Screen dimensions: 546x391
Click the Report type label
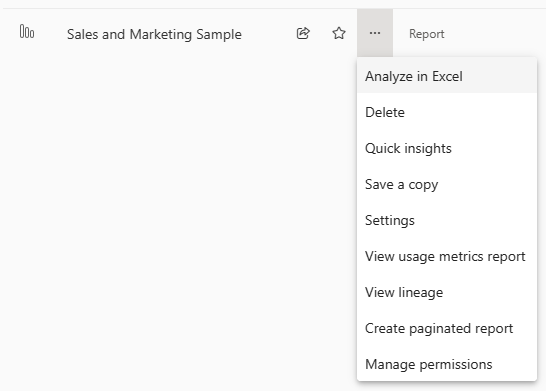coord(427,34)
